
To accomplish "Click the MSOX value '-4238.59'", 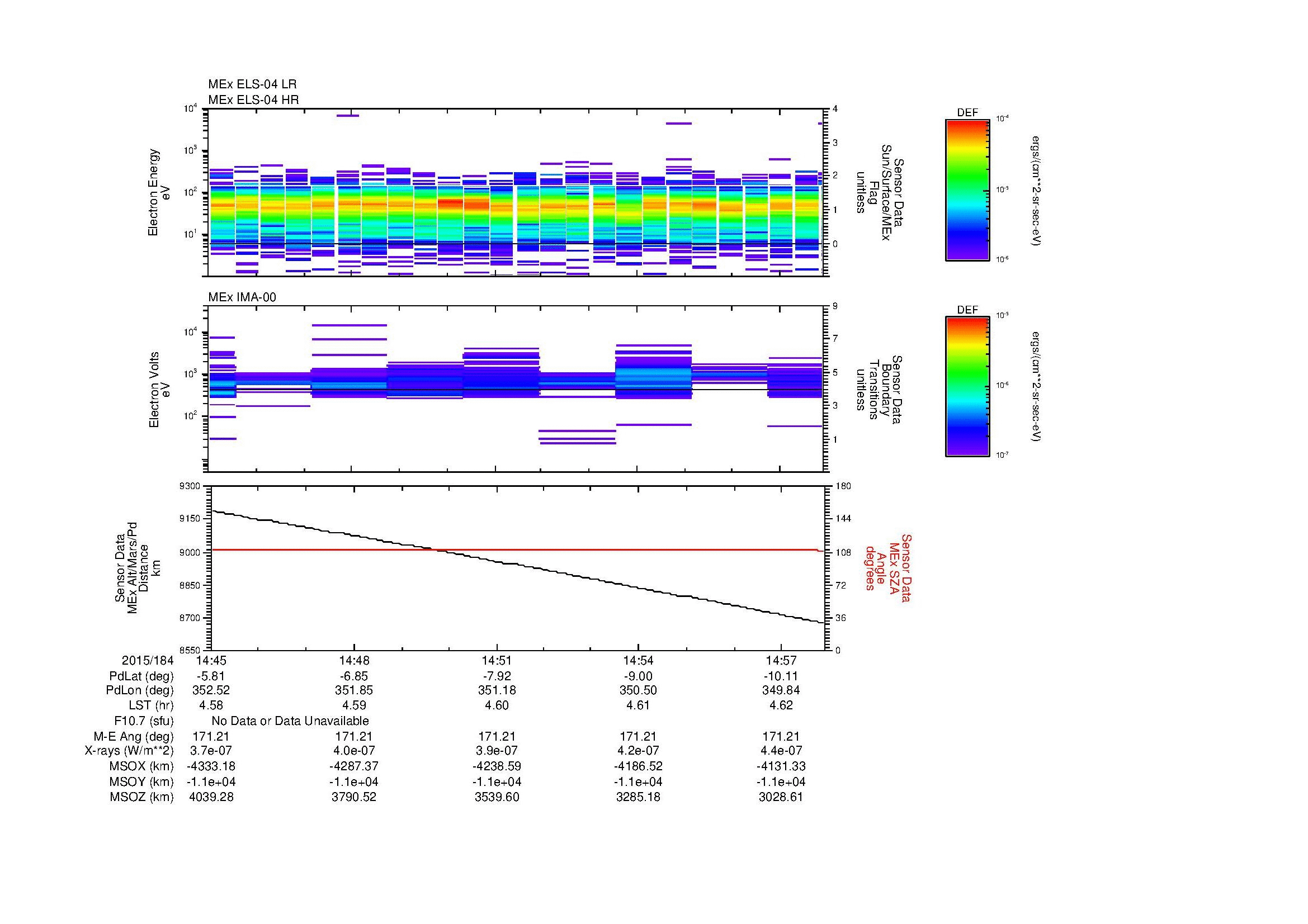I will coord(496,766).
